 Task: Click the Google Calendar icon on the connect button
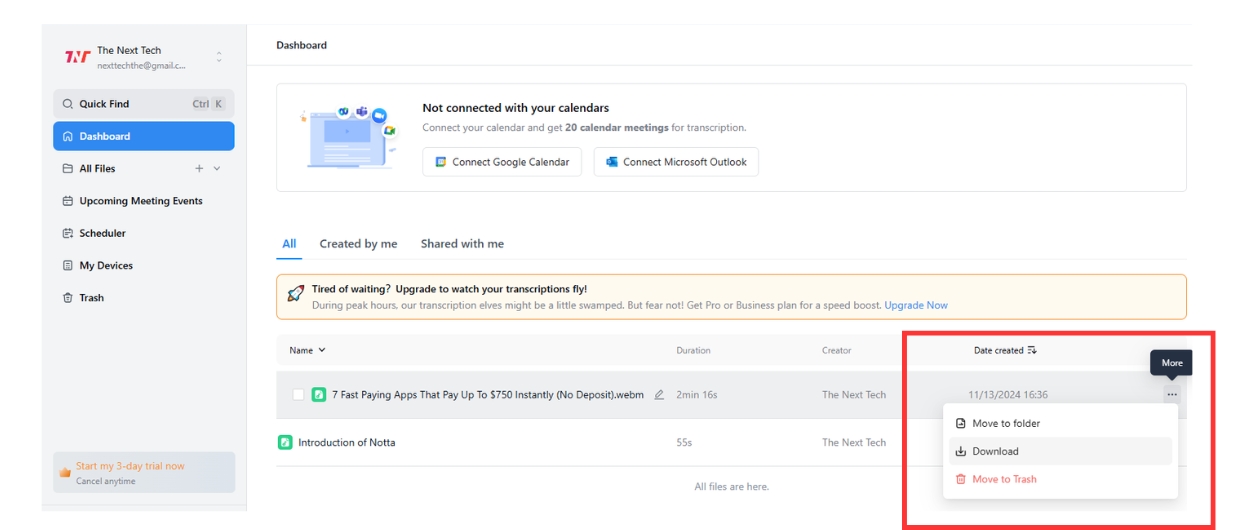click(441, 162)
